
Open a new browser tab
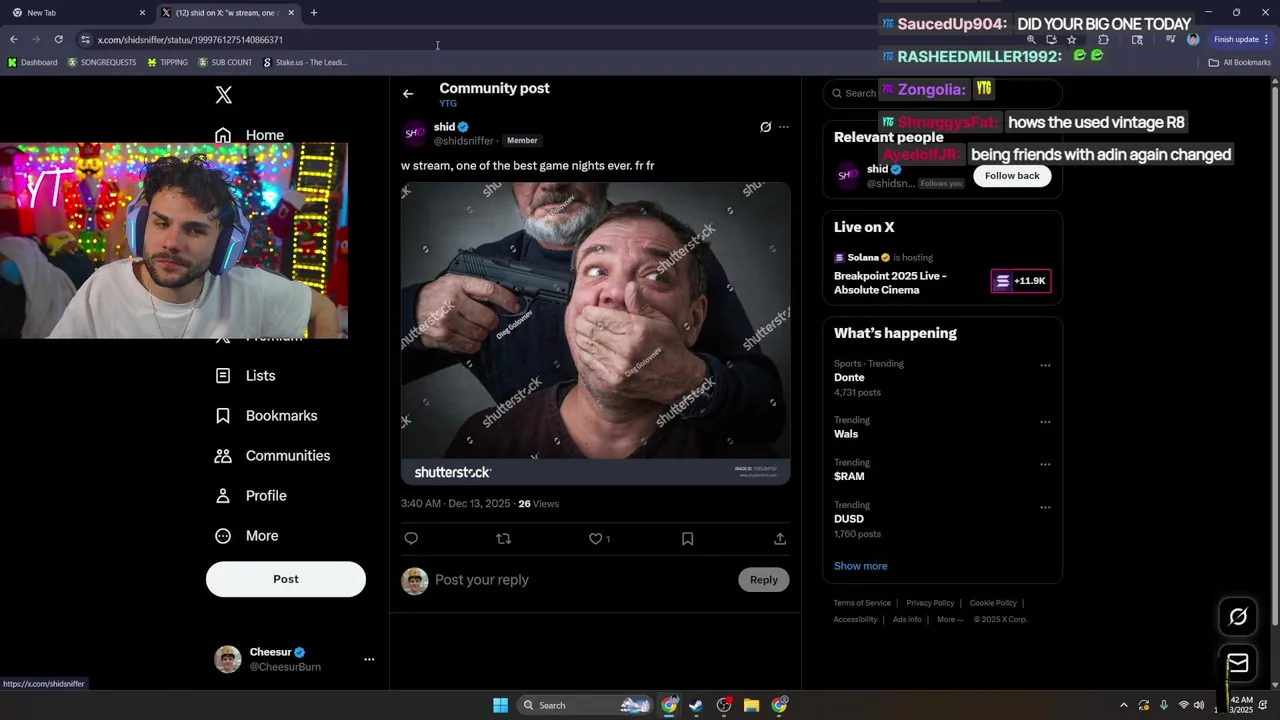(x=314, y=13)
